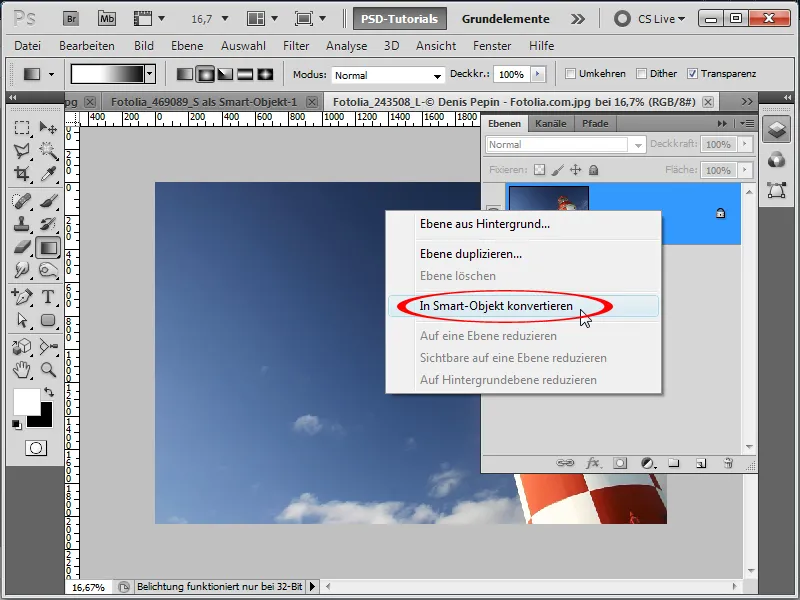
Task: Open the Ebene menu
Action: tap(187, 46)
